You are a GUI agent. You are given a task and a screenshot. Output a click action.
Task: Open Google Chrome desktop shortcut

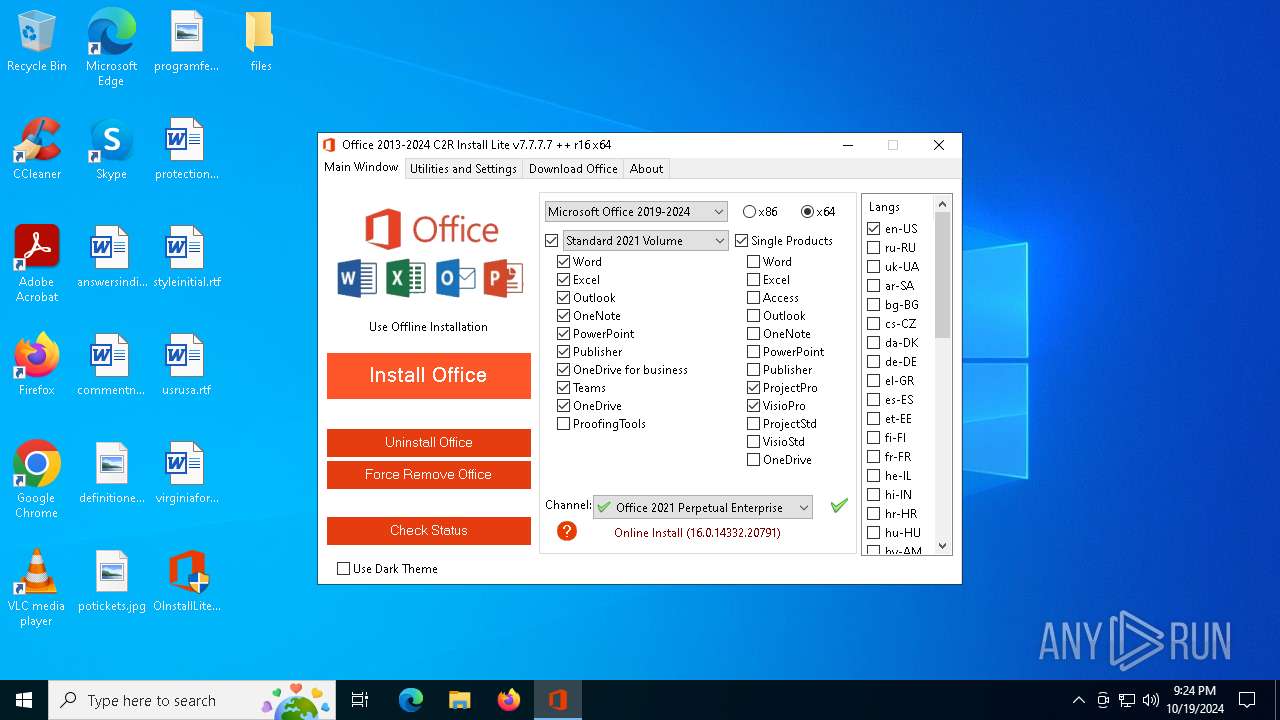[x=37, y=480]
